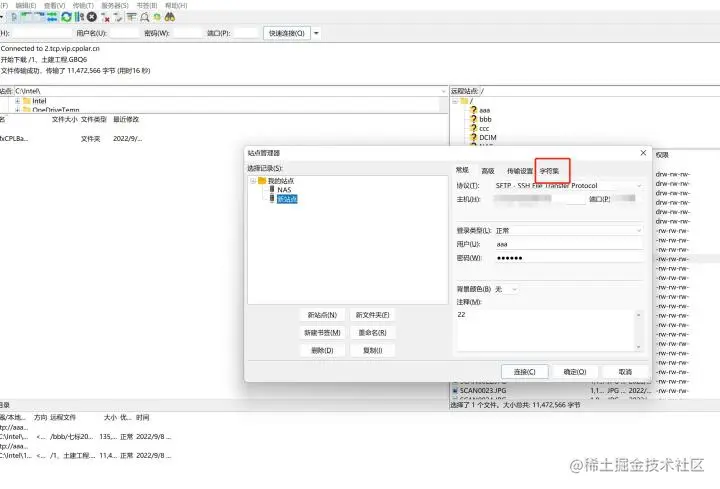
Task: Open the local site path dropdown
Action: [x=443, y=91]
